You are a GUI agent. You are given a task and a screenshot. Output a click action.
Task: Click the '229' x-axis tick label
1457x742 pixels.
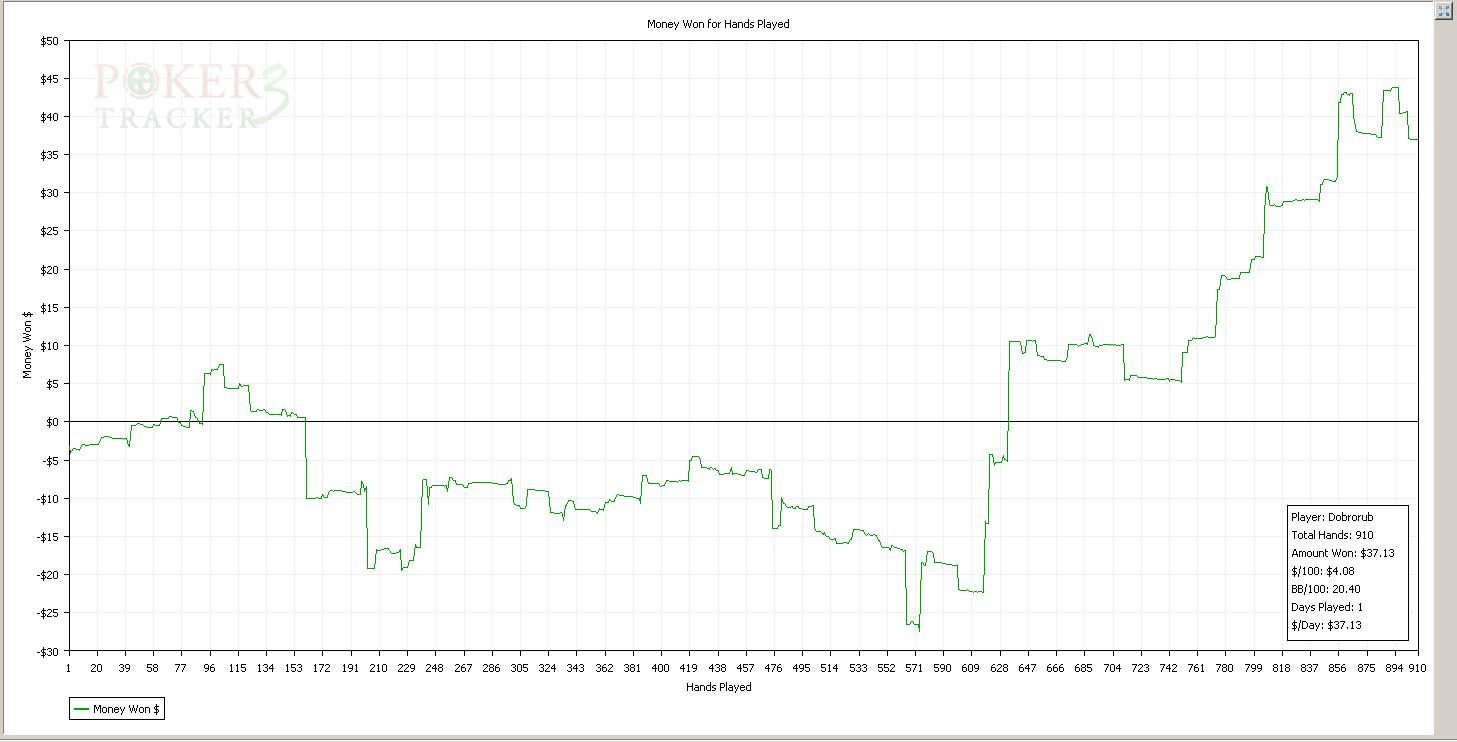click(x=407, y=668)
